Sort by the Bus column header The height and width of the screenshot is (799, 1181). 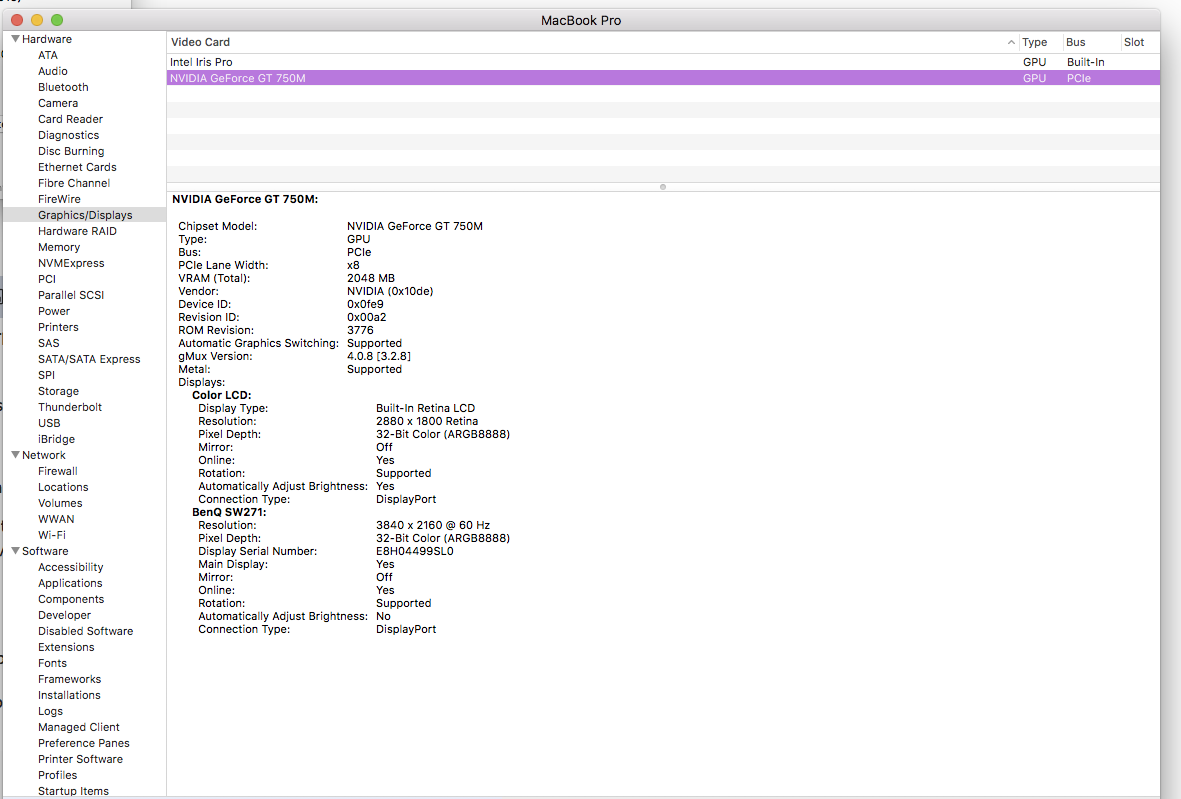coord(1076,42)
